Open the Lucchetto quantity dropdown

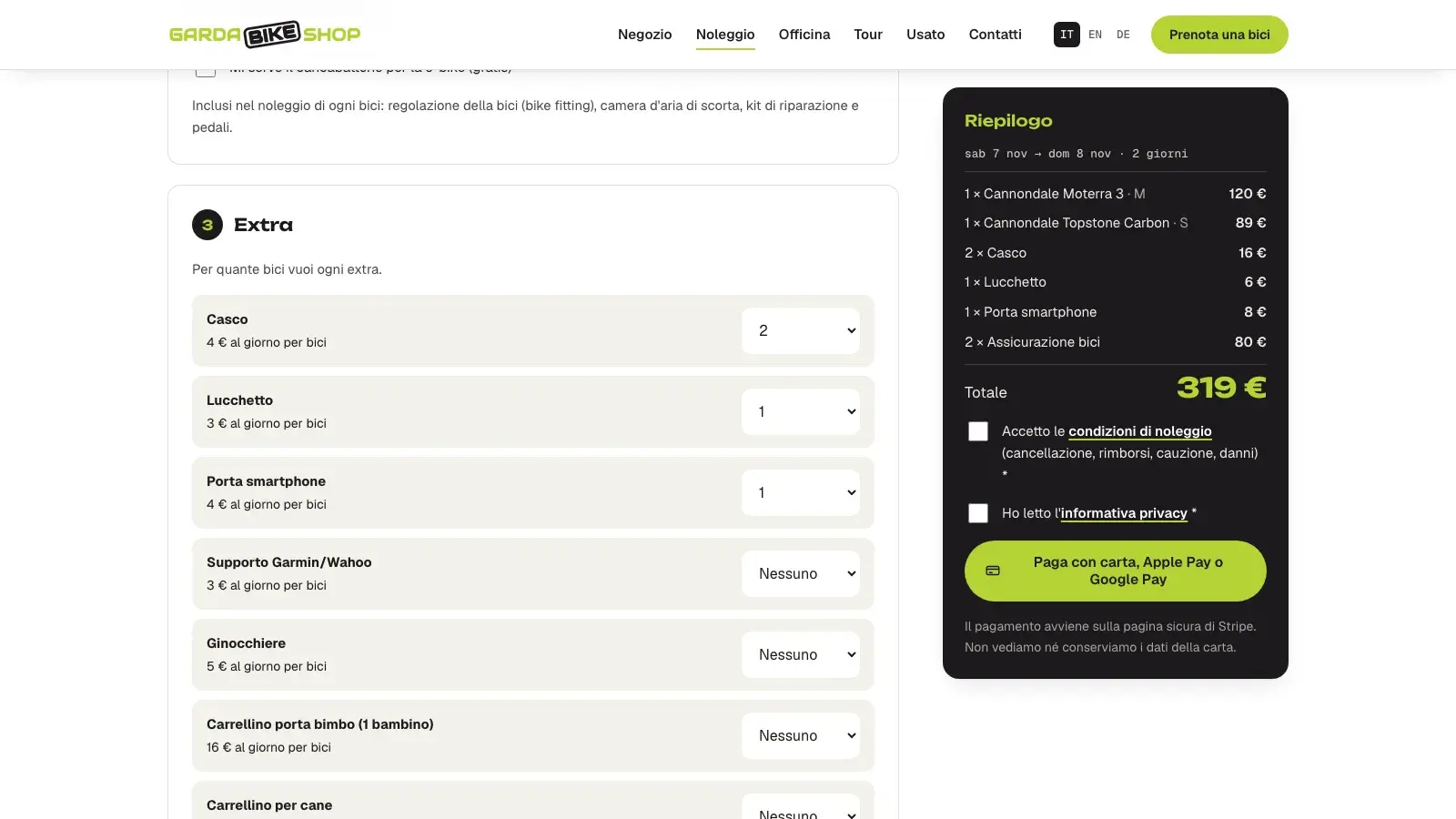pos(801,411)
